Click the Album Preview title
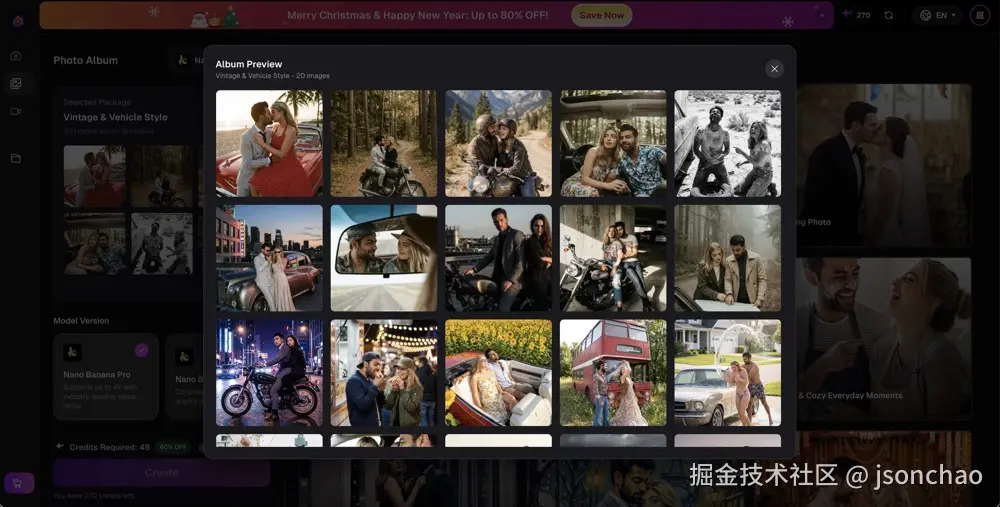1000x507 pixels. coord(249,64)
